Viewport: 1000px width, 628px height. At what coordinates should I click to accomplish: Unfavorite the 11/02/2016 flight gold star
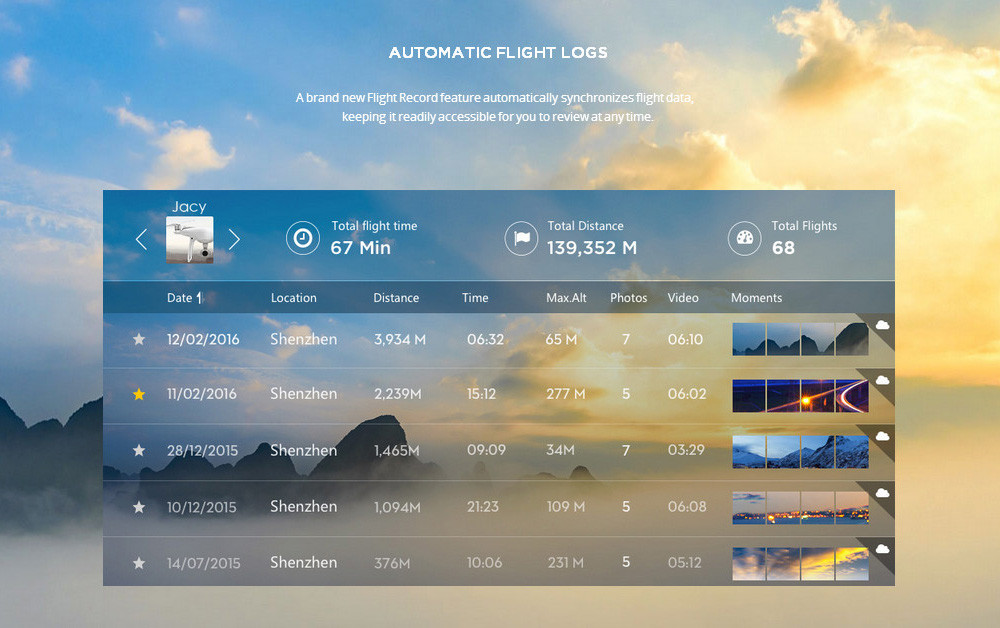pos(139,394)
